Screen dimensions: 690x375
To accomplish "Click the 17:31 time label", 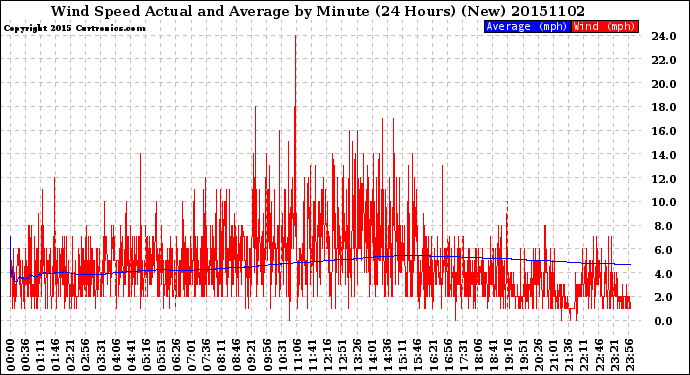I will tap(463, 355).
